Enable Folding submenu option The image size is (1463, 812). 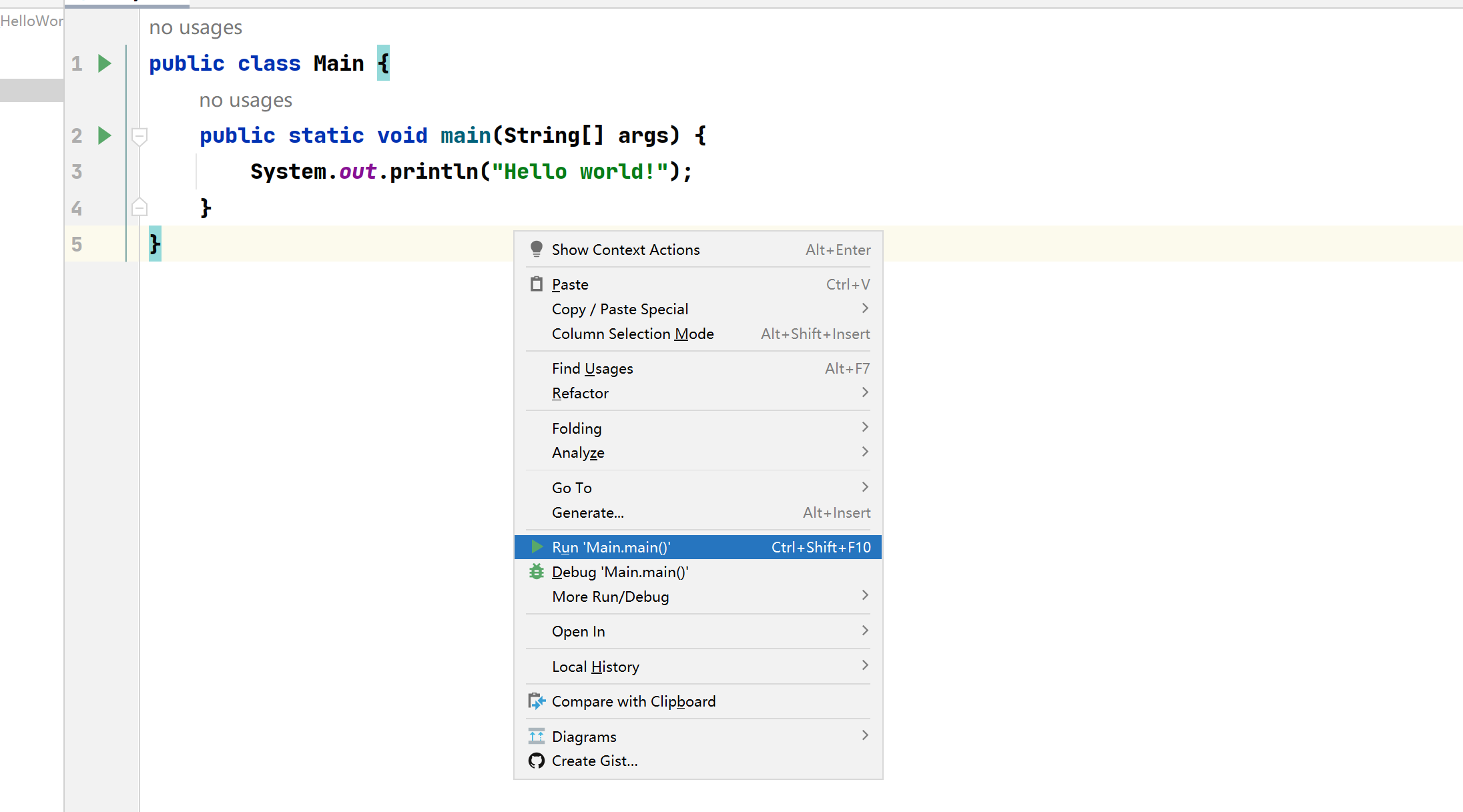tap(700, 428)
